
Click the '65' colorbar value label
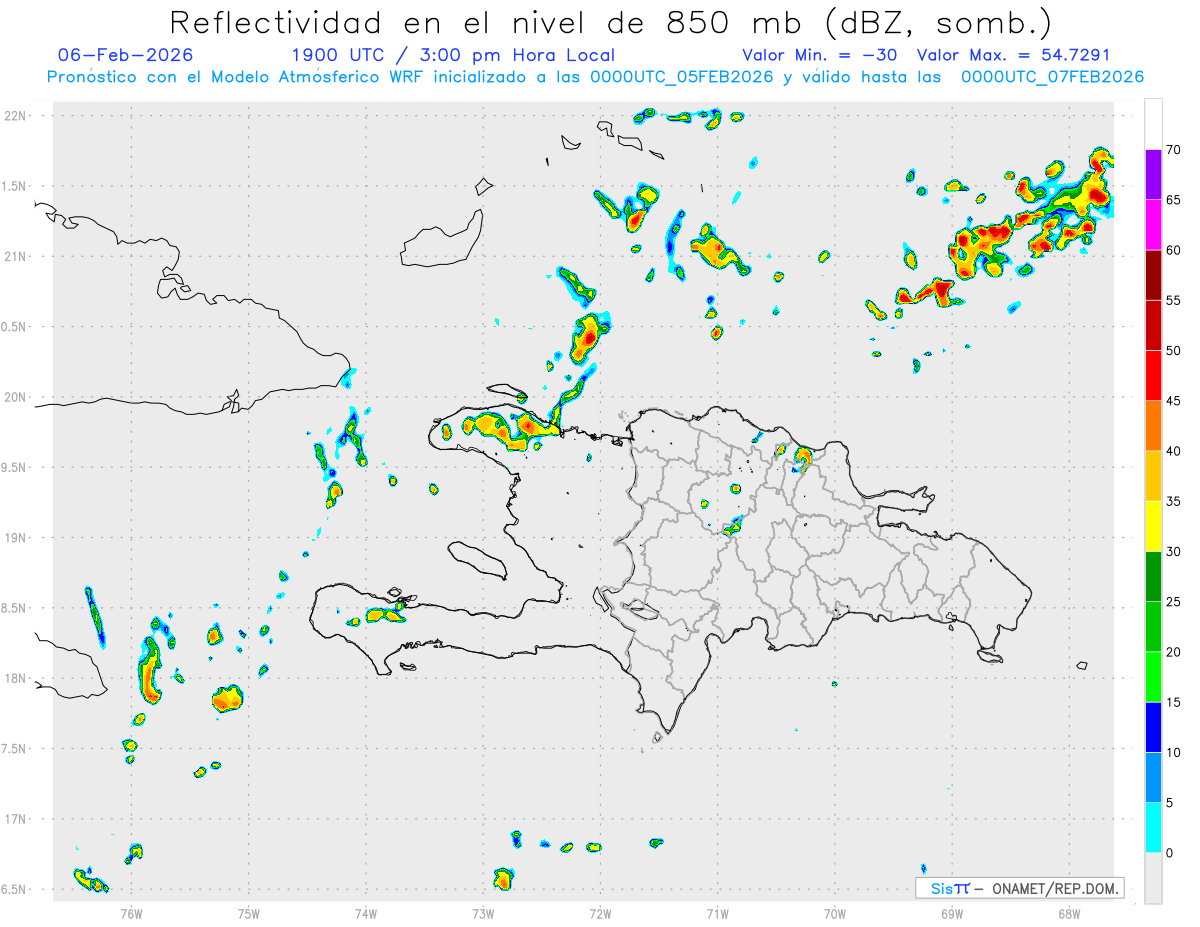click(1174, 200)
